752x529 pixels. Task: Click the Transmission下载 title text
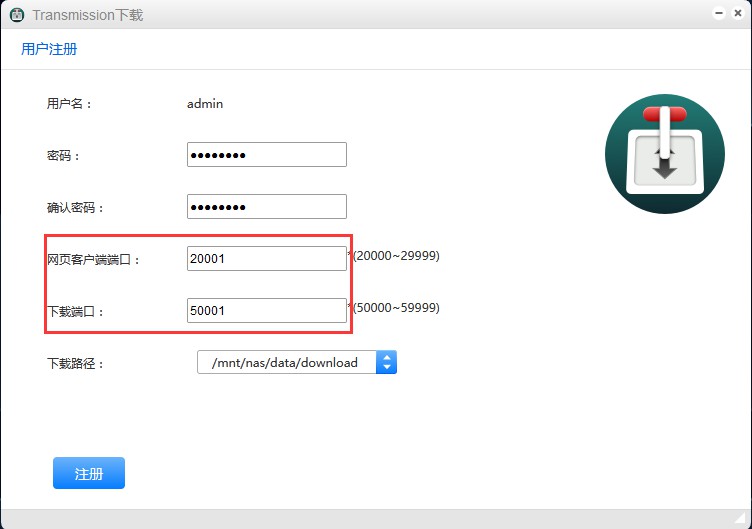(x=87, y=15)
